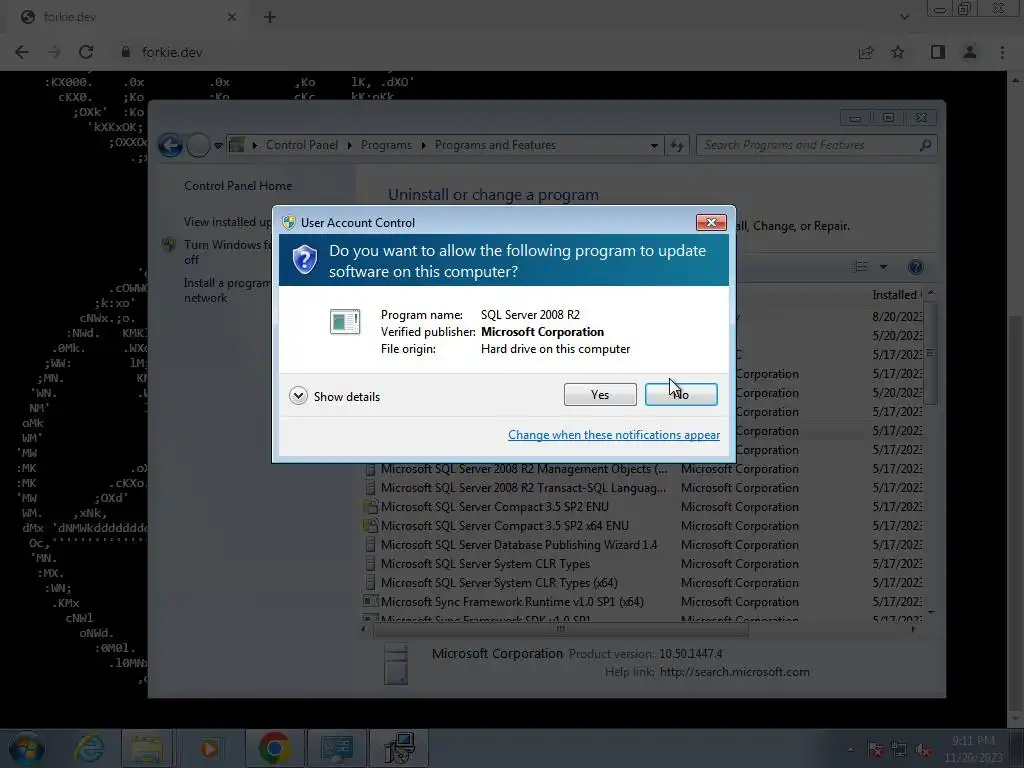
Task: Close the forkie.dev tab
Action: (231, 18)
